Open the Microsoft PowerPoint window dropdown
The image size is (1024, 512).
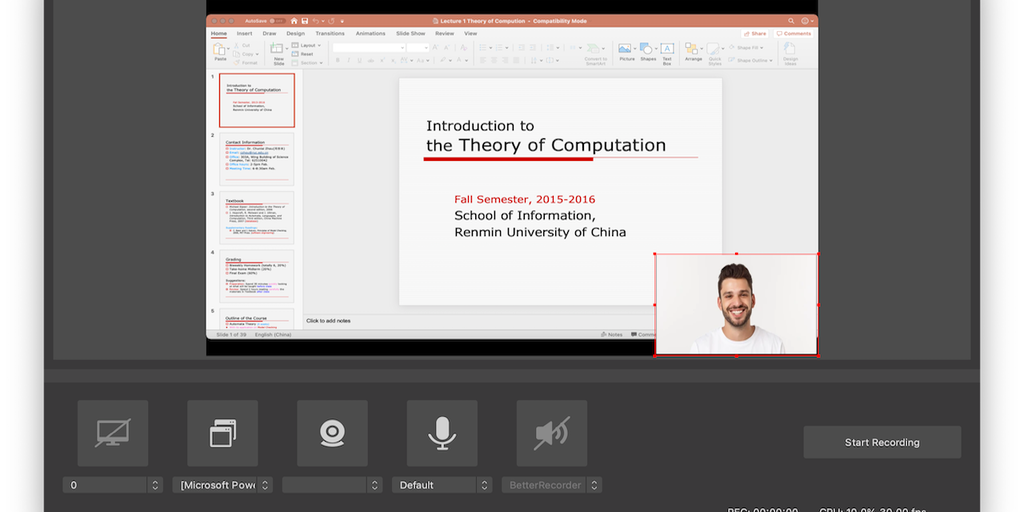coord(222,485)
